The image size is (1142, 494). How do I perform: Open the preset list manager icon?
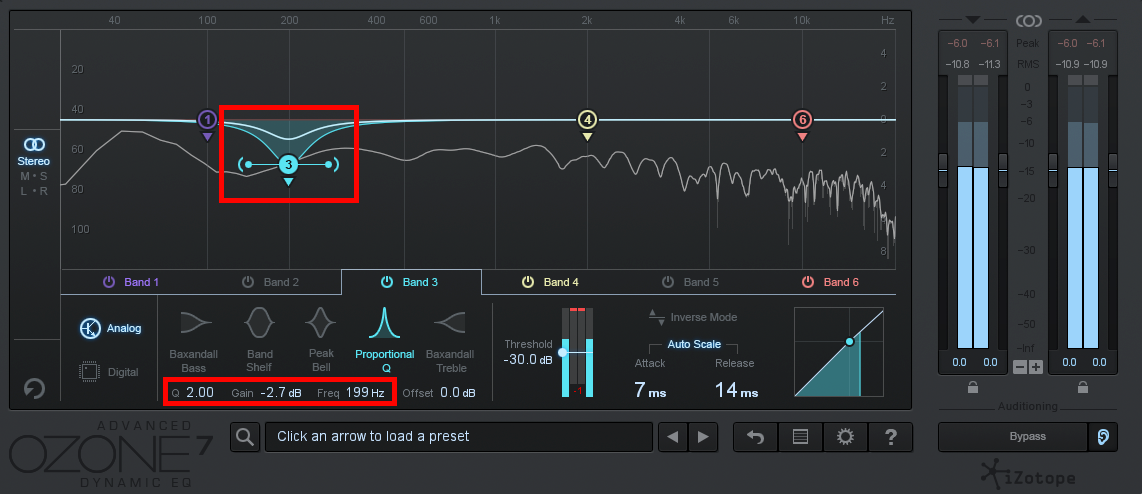click(800, 437)
